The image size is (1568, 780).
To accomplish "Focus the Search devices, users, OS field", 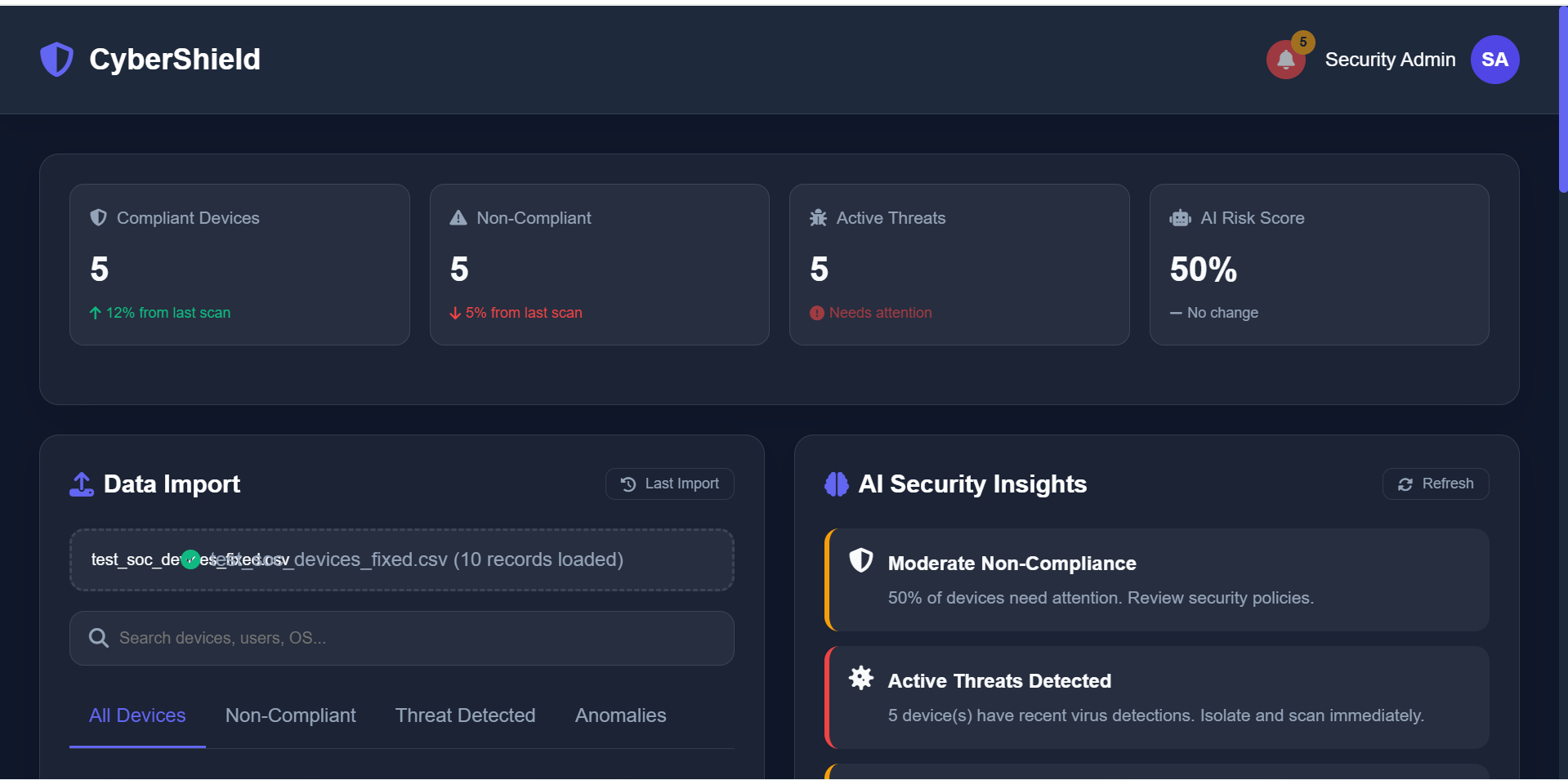I will pyautogui.click(x=402, y=638).
